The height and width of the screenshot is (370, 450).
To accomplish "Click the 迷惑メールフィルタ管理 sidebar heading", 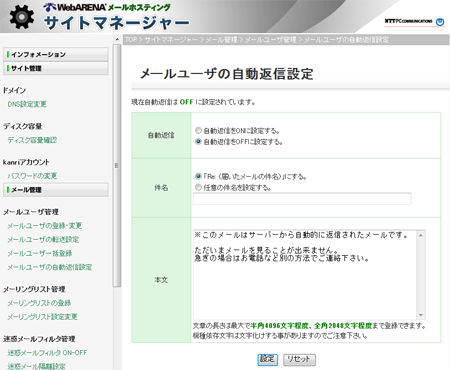I will (x=39, y=339).
